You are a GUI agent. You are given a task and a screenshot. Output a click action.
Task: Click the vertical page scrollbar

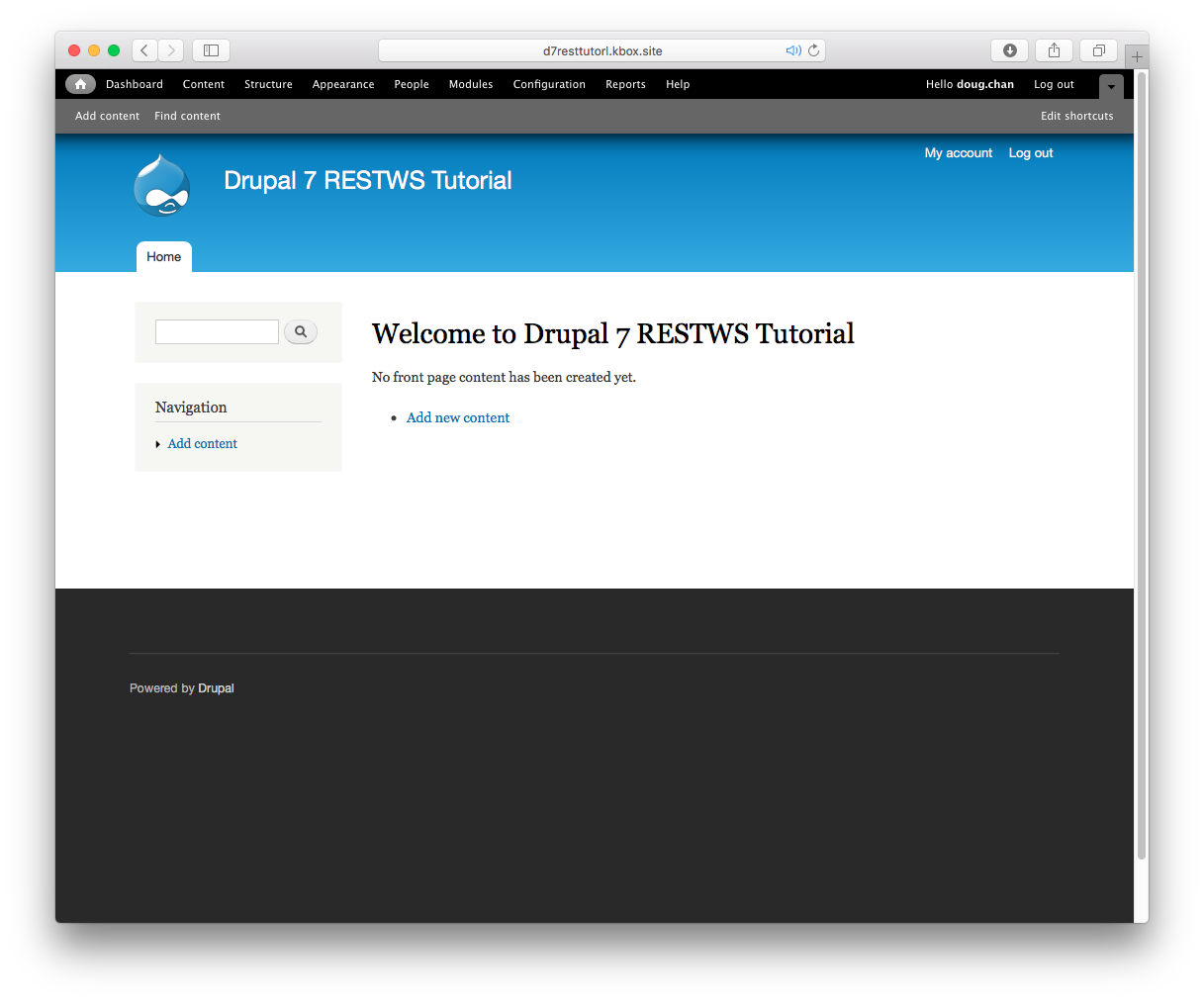pos(1142,465)
